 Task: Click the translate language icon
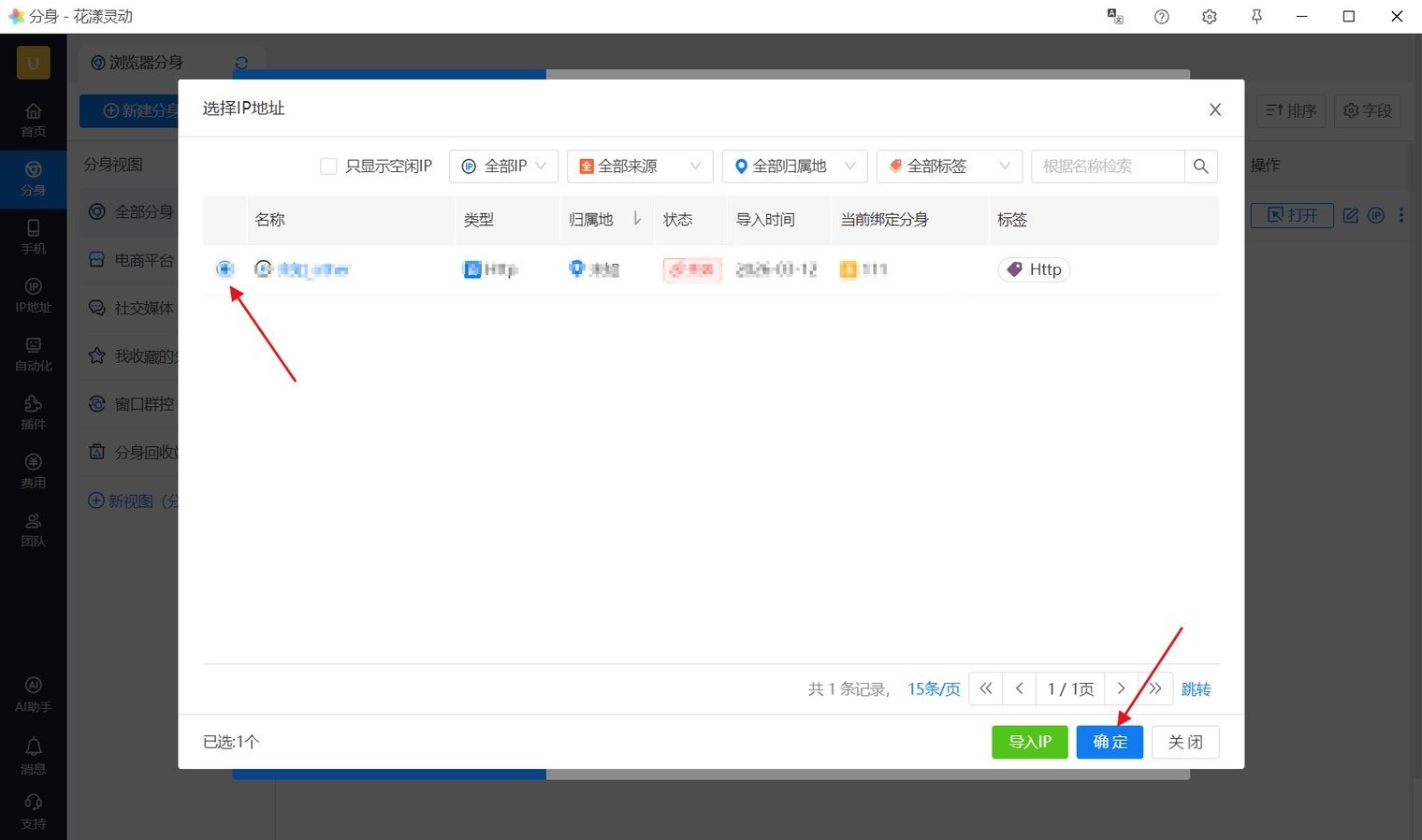[x=1114, y=17]
